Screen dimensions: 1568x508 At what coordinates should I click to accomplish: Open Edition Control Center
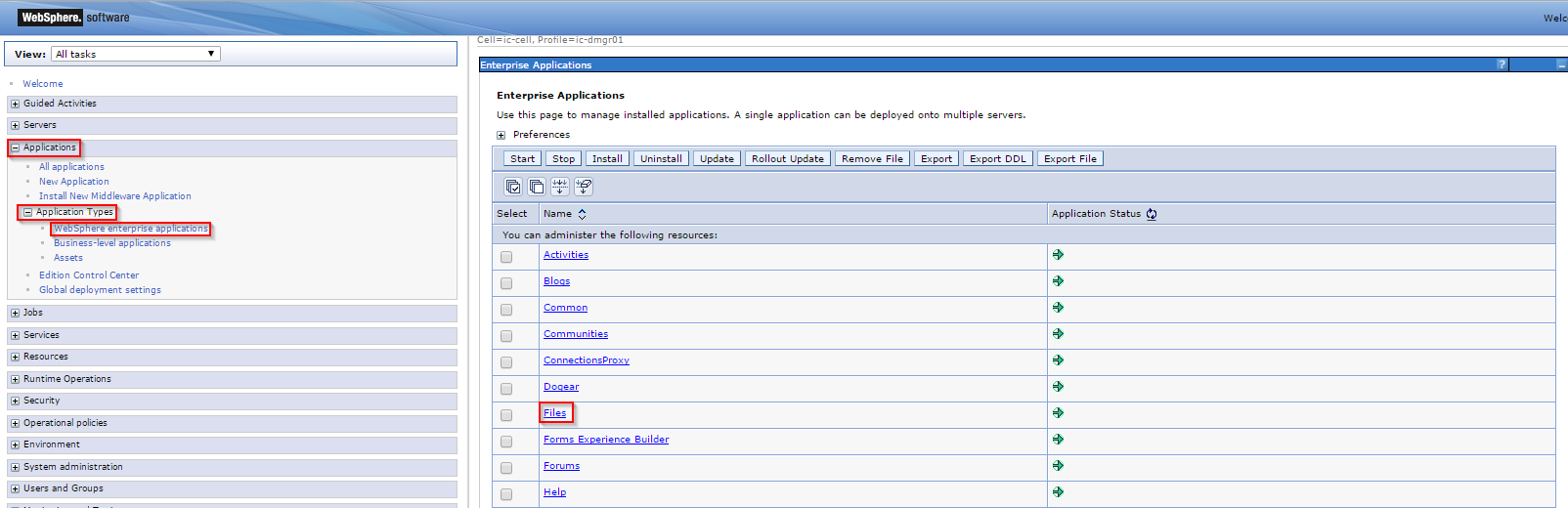click(x=89, y=275)
